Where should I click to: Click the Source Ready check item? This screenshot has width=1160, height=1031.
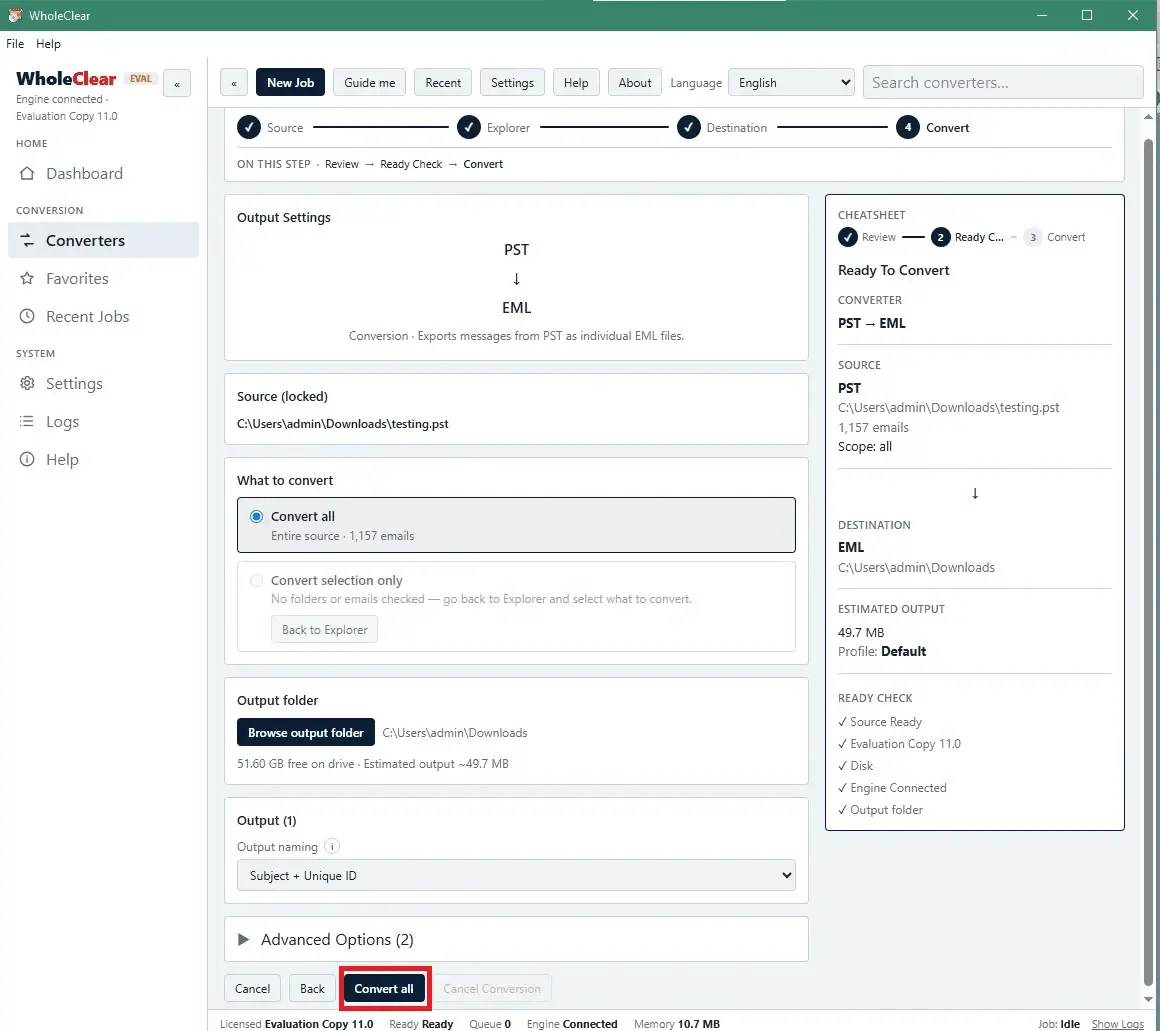[x=880, y=722]
